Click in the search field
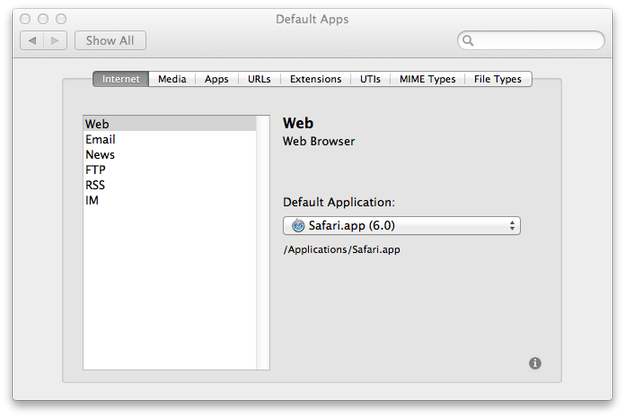This screenshot has width=625, height=418. tap(531, 40)
